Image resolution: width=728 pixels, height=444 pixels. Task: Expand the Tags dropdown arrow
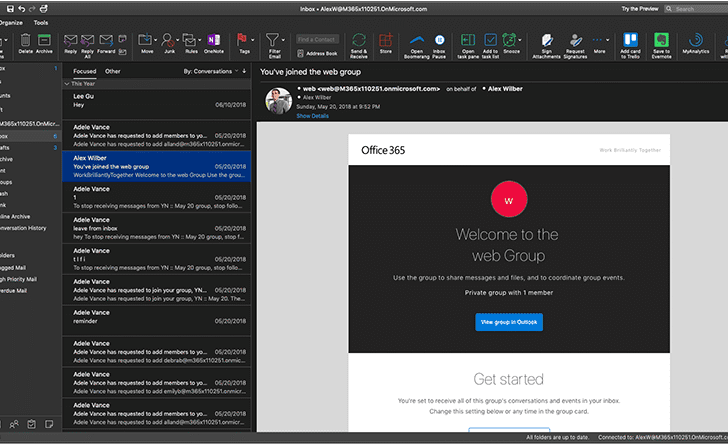point(253,40)
